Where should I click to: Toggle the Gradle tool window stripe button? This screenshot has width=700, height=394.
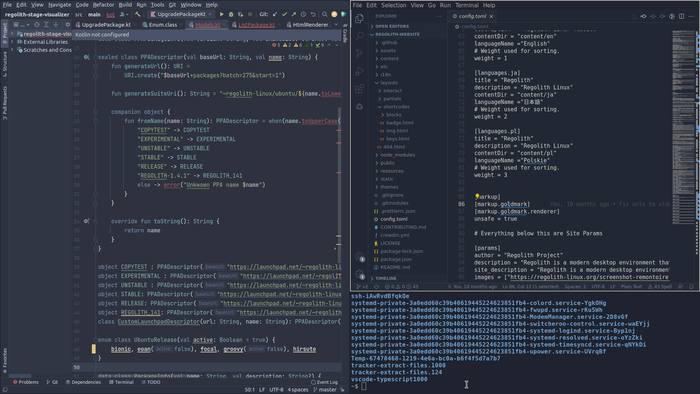pos(345,35)
